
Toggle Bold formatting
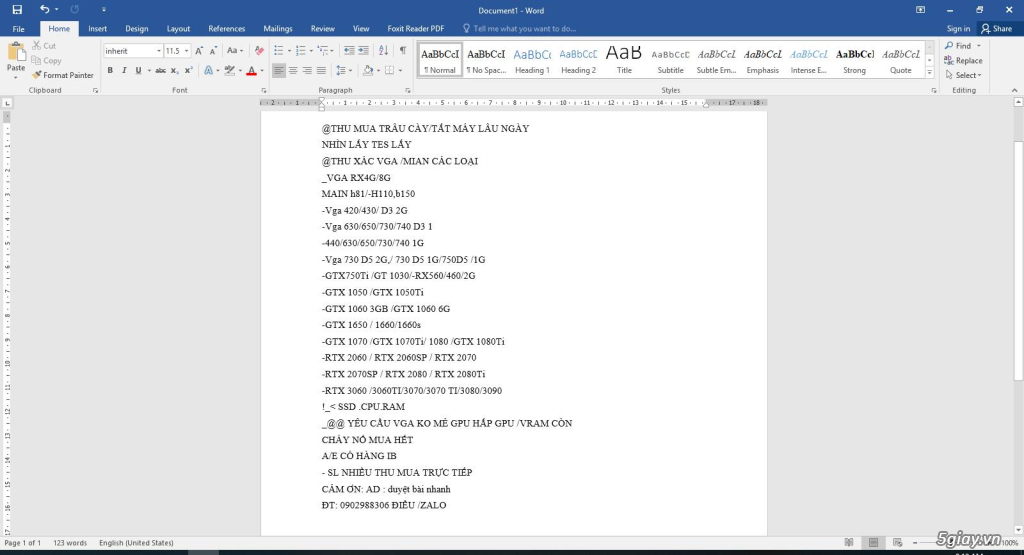coord(110,71)
